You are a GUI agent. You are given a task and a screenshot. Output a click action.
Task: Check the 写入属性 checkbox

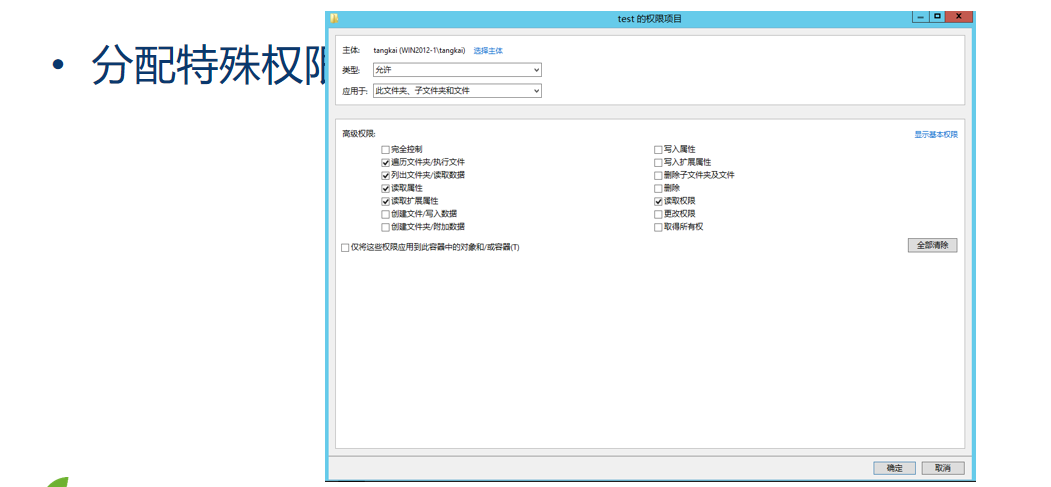pos(658,149)
